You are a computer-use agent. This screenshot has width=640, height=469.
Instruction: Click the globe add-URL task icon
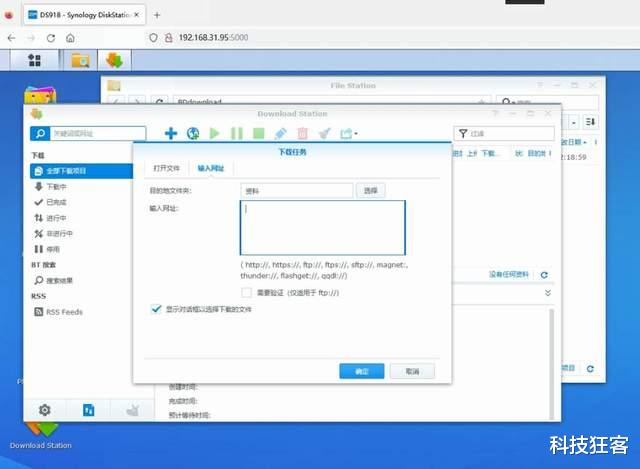coord(193,133)
